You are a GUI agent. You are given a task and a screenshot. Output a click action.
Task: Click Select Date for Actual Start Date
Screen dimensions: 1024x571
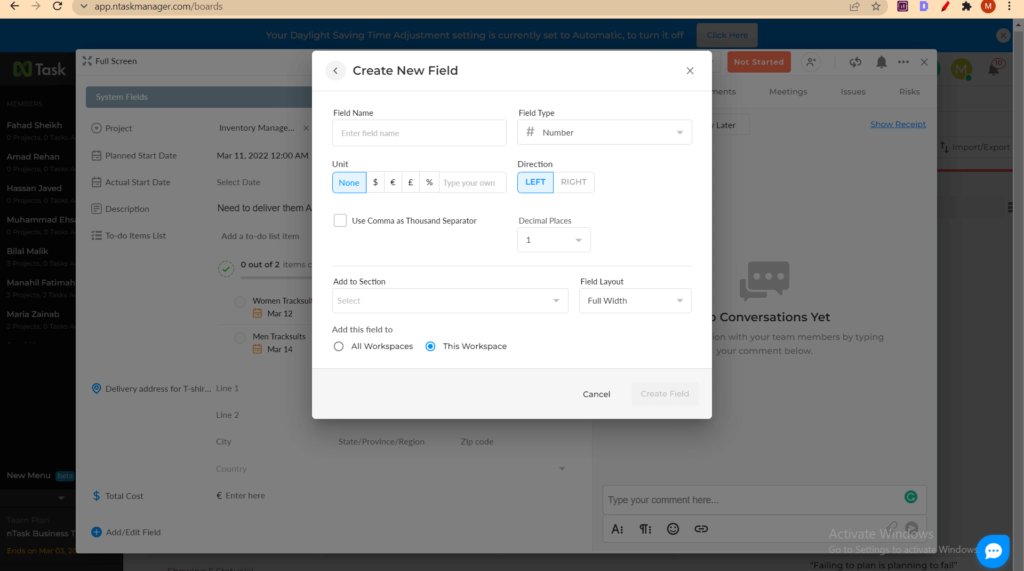pyautogui.click(x=238, y=182)
